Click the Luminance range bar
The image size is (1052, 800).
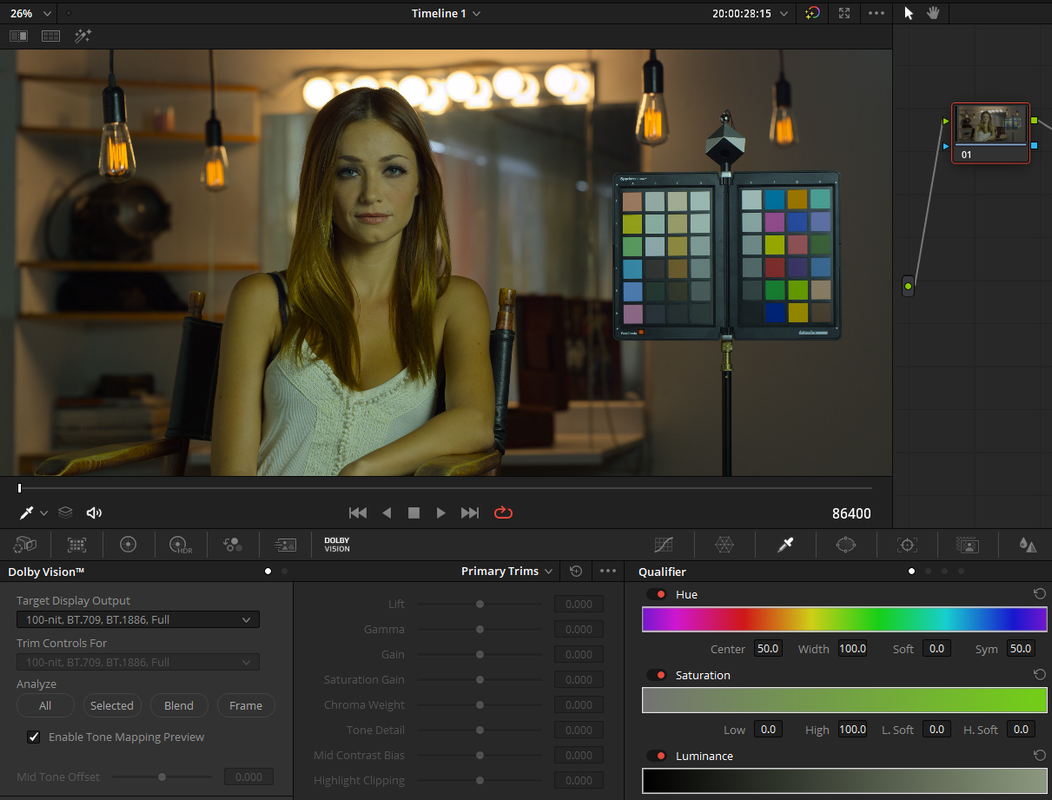pos(844,781)
